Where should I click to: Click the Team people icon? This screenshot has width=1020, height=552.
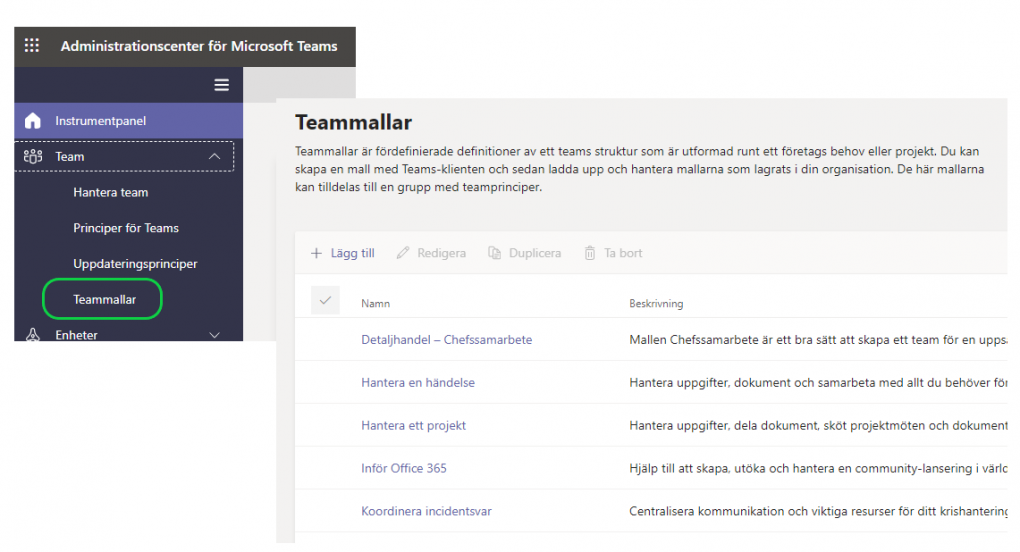pos(33,157)
